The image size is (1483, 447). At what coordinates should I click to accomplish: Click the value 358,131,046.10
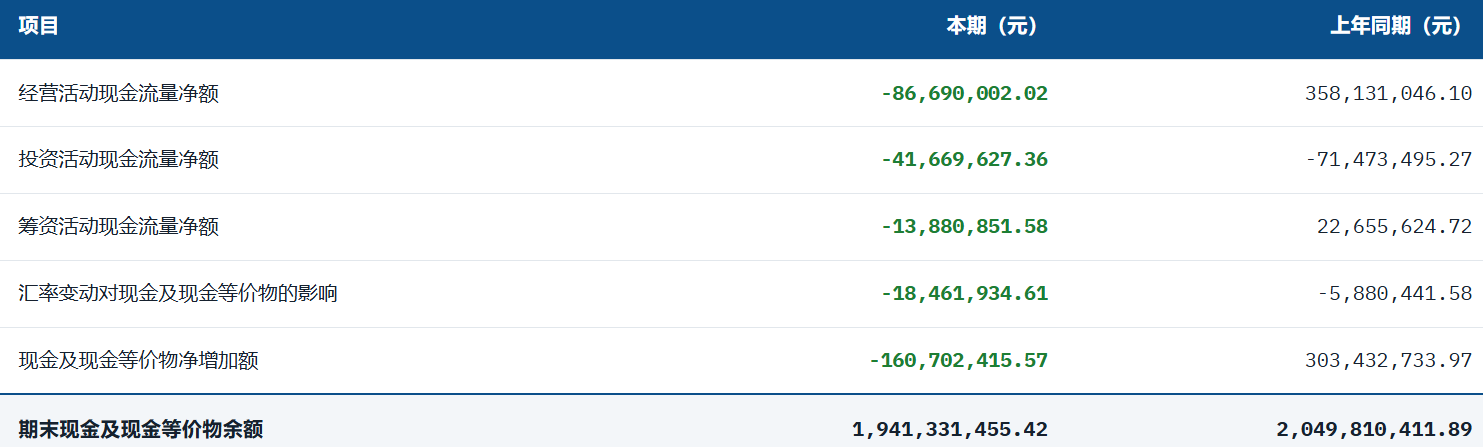tap(1388, 94)
